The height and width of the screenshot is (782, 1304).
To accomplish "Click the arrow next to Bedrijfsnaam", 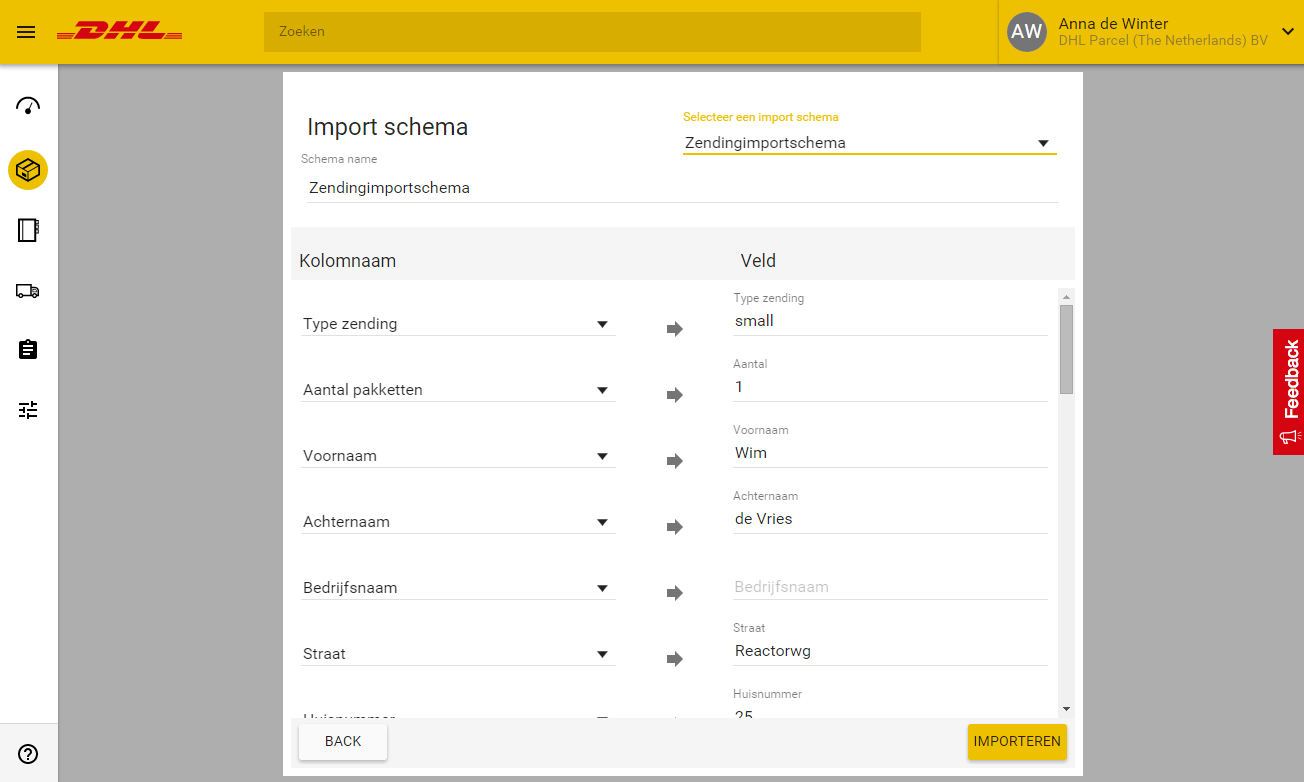I will pyautogui.click(x=675, y=593).
